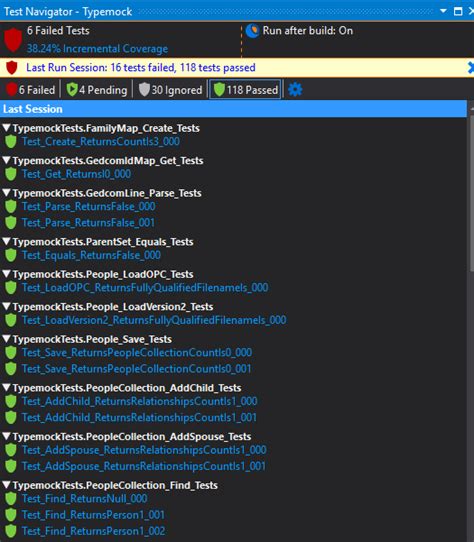The image size is (474, 542).
Task: Collapse the TypemockTests.PeopleCollection_Find_Tests group
Action: point(6,485)
